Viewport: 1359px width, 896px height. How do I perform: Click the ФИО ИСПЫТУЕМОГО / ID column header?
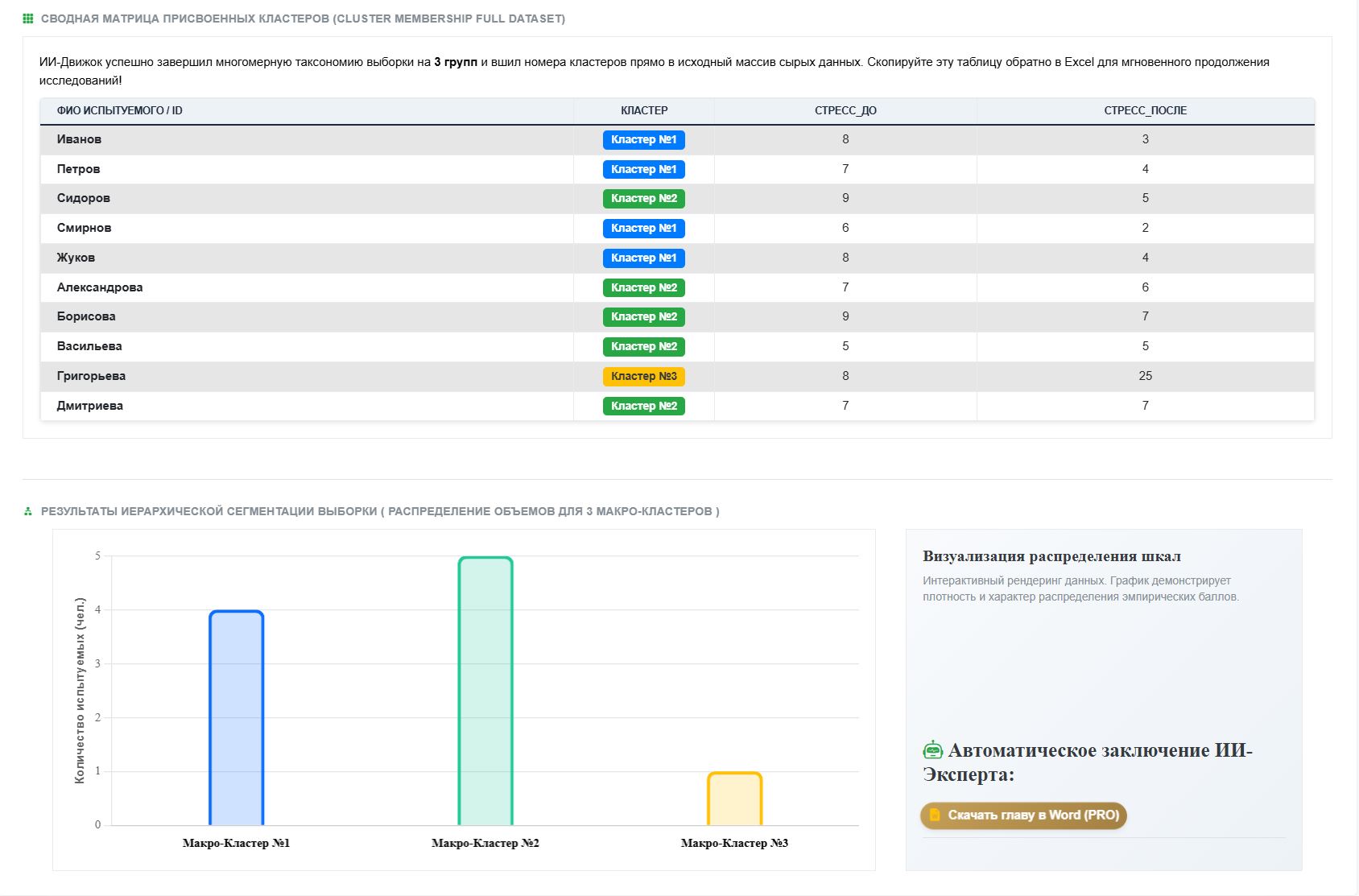(x=119, y=110)
